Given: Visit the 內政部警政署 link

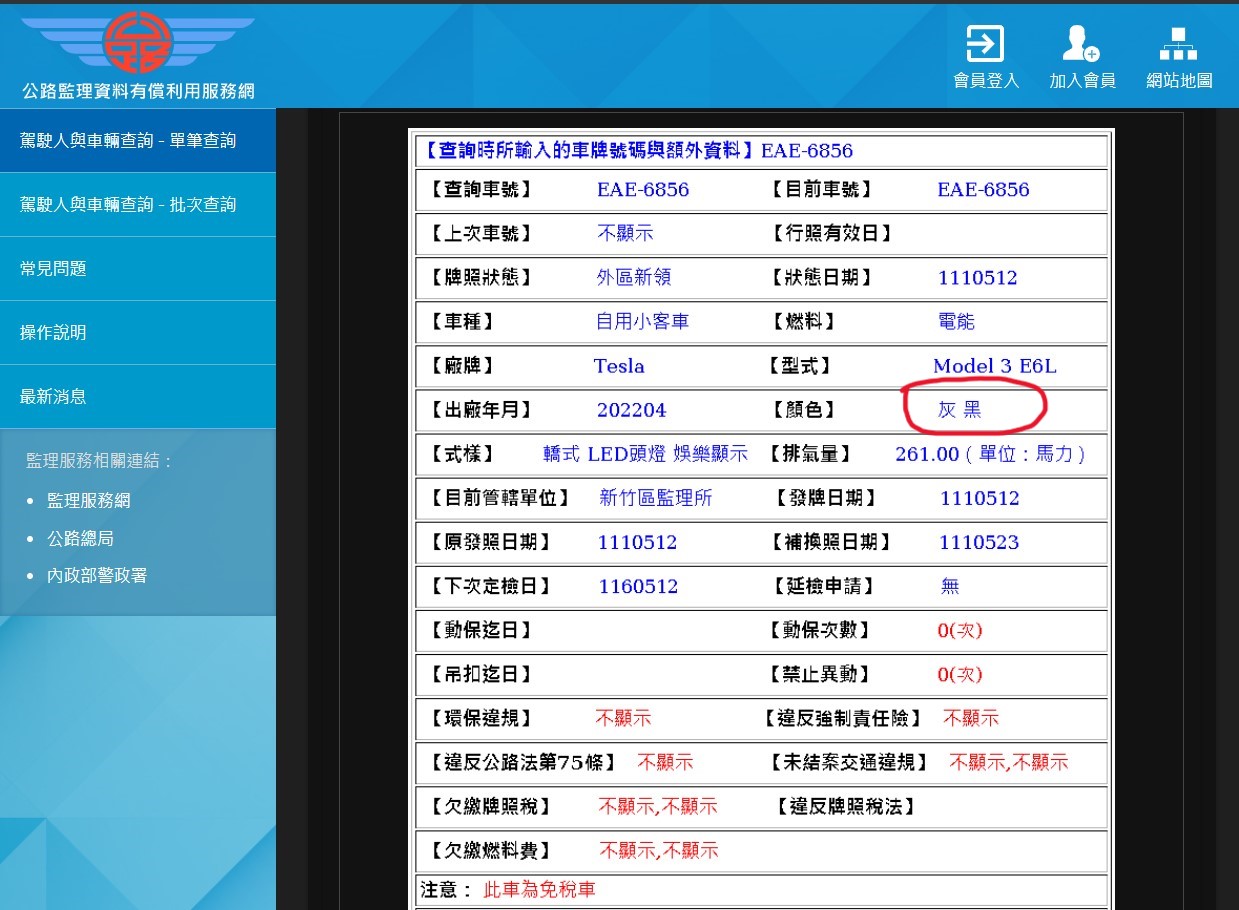Looking at the screenshot, I should pos(97,576).
